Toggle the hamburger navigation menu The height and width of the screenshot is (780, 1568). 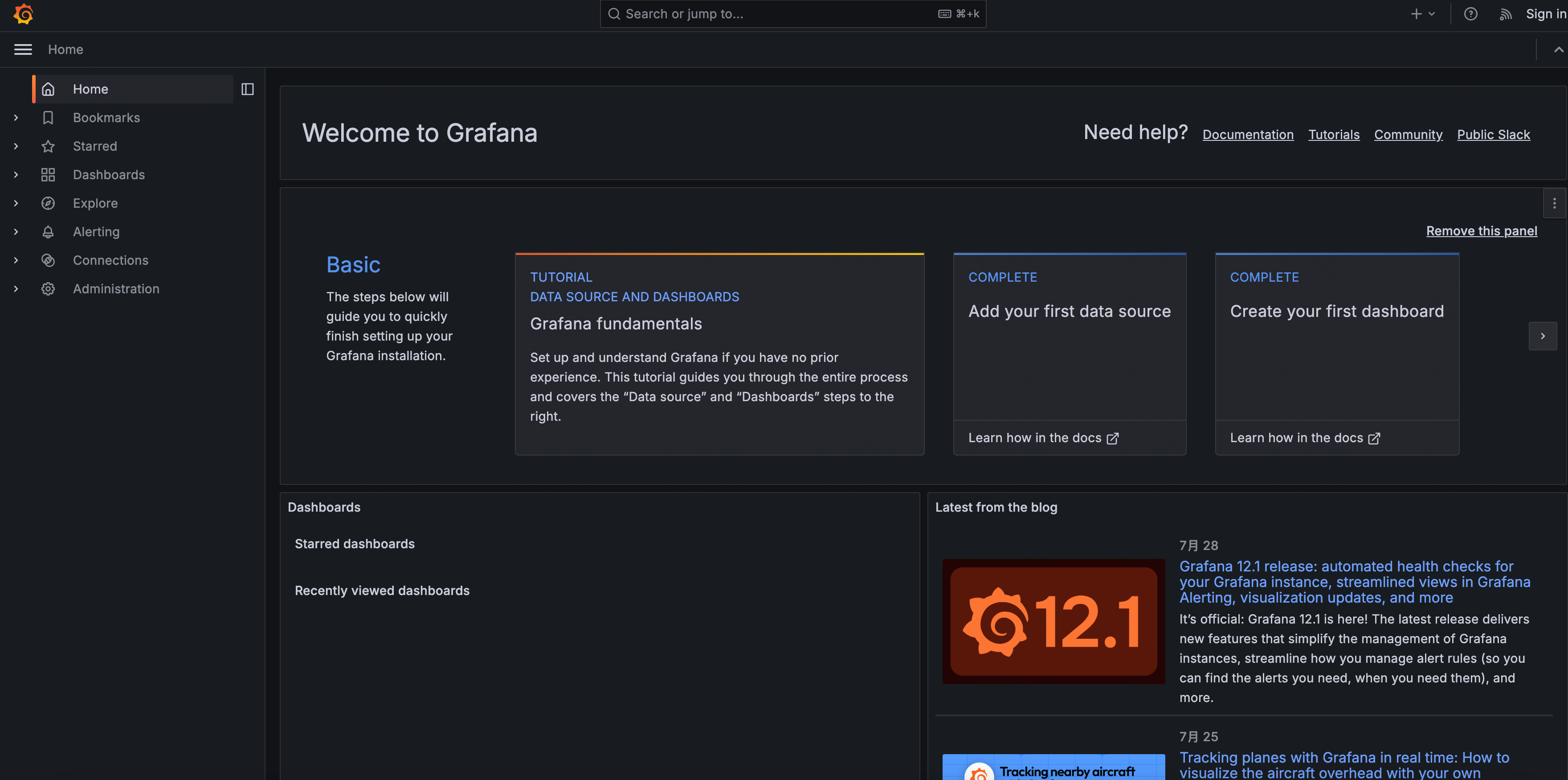pos(23,49)
